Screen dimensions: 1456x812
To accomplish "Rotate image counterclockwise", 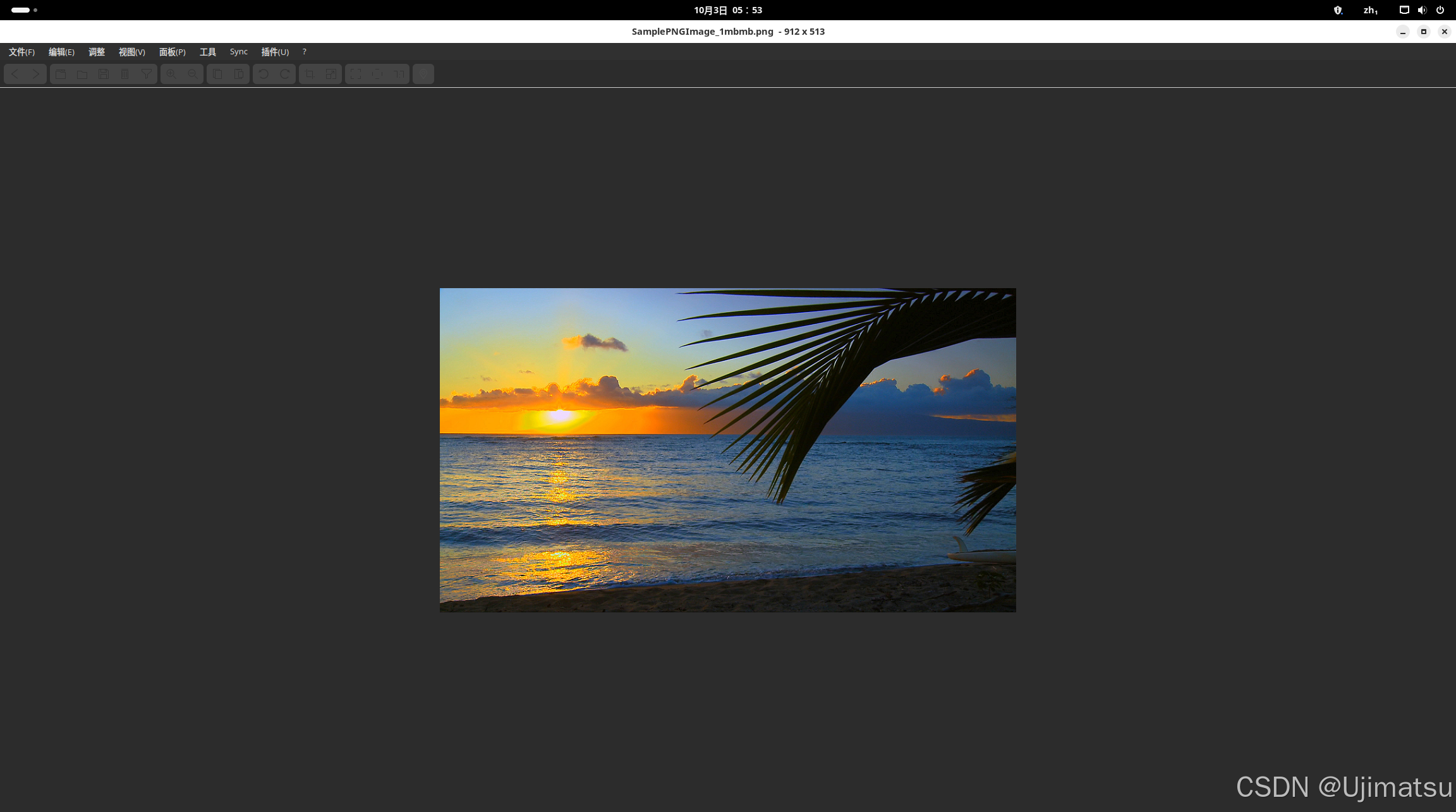I will click(264, 74).
